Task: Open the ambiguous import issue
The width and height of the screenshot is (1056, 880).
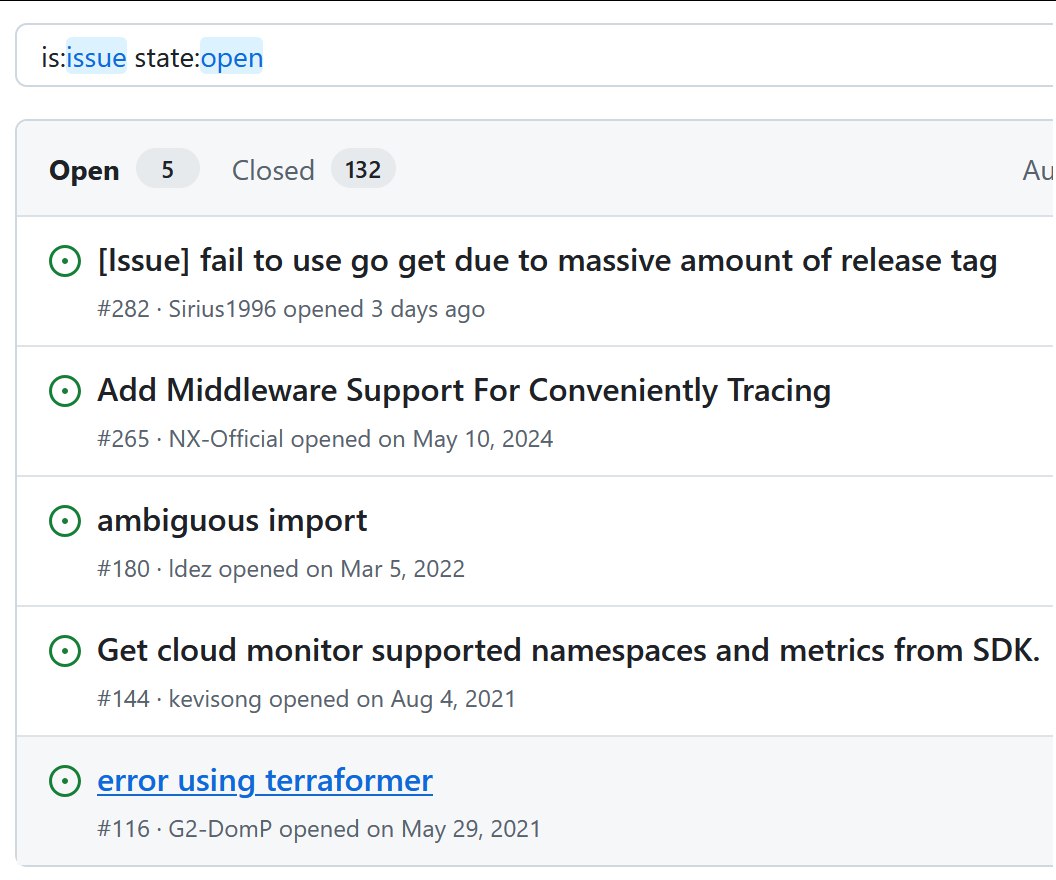Action: coord(232,520)
